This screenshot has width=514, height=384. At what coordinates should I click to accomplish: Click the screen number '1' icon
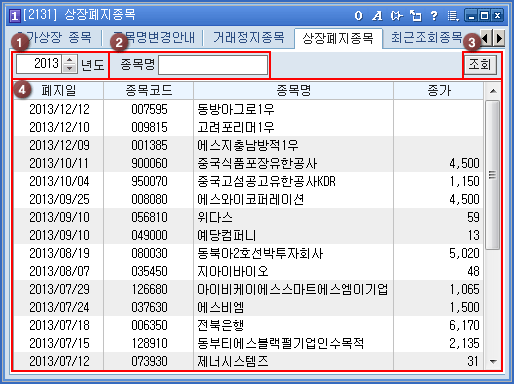(x=14, y=15)
